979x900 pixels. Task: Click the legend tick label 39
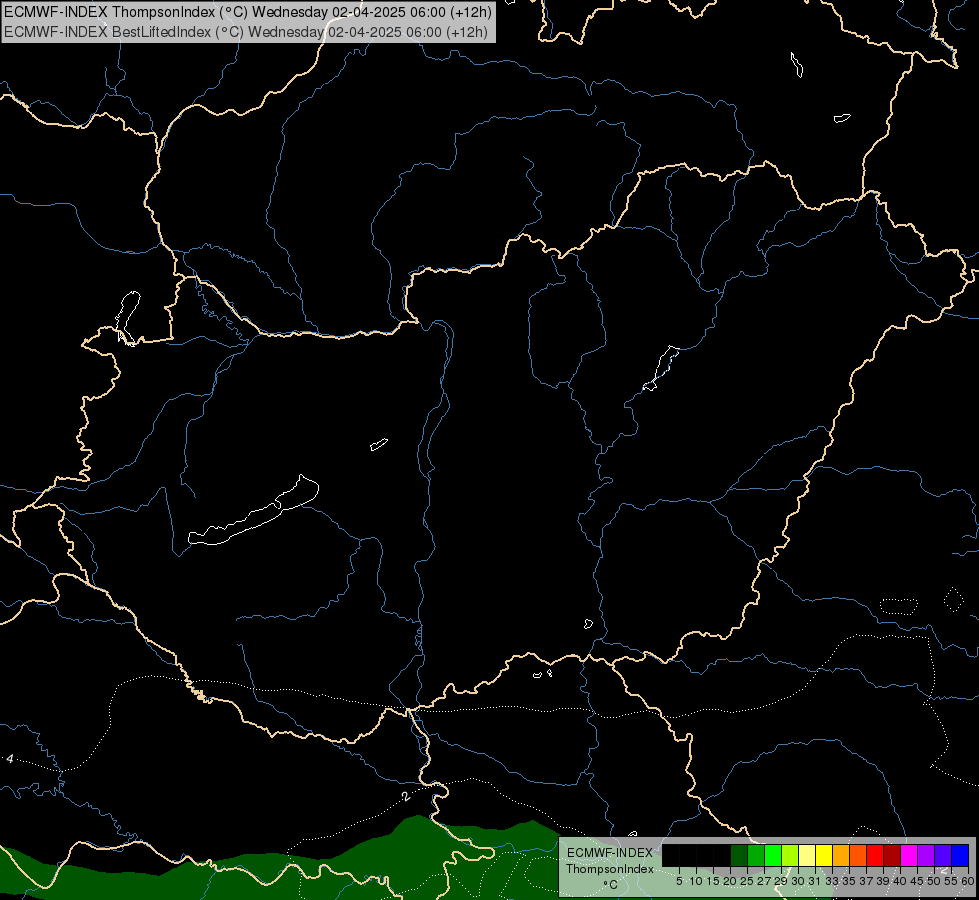(883, 881)
